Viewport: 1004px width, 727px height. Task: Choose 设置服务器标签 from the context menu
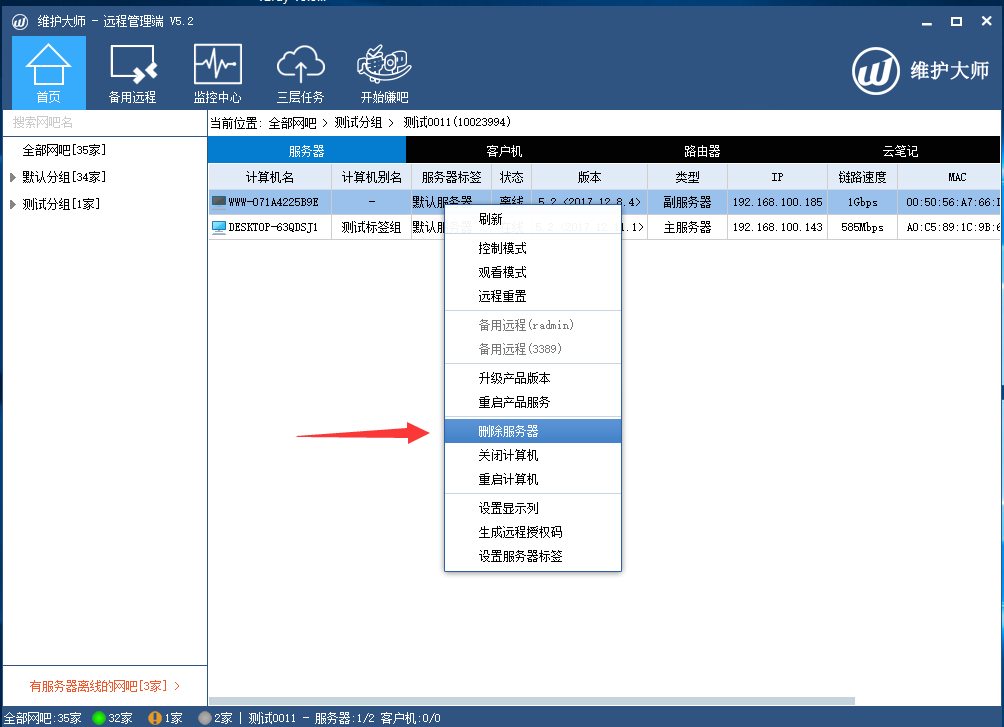pyautogui.click(x=533, y=556)
